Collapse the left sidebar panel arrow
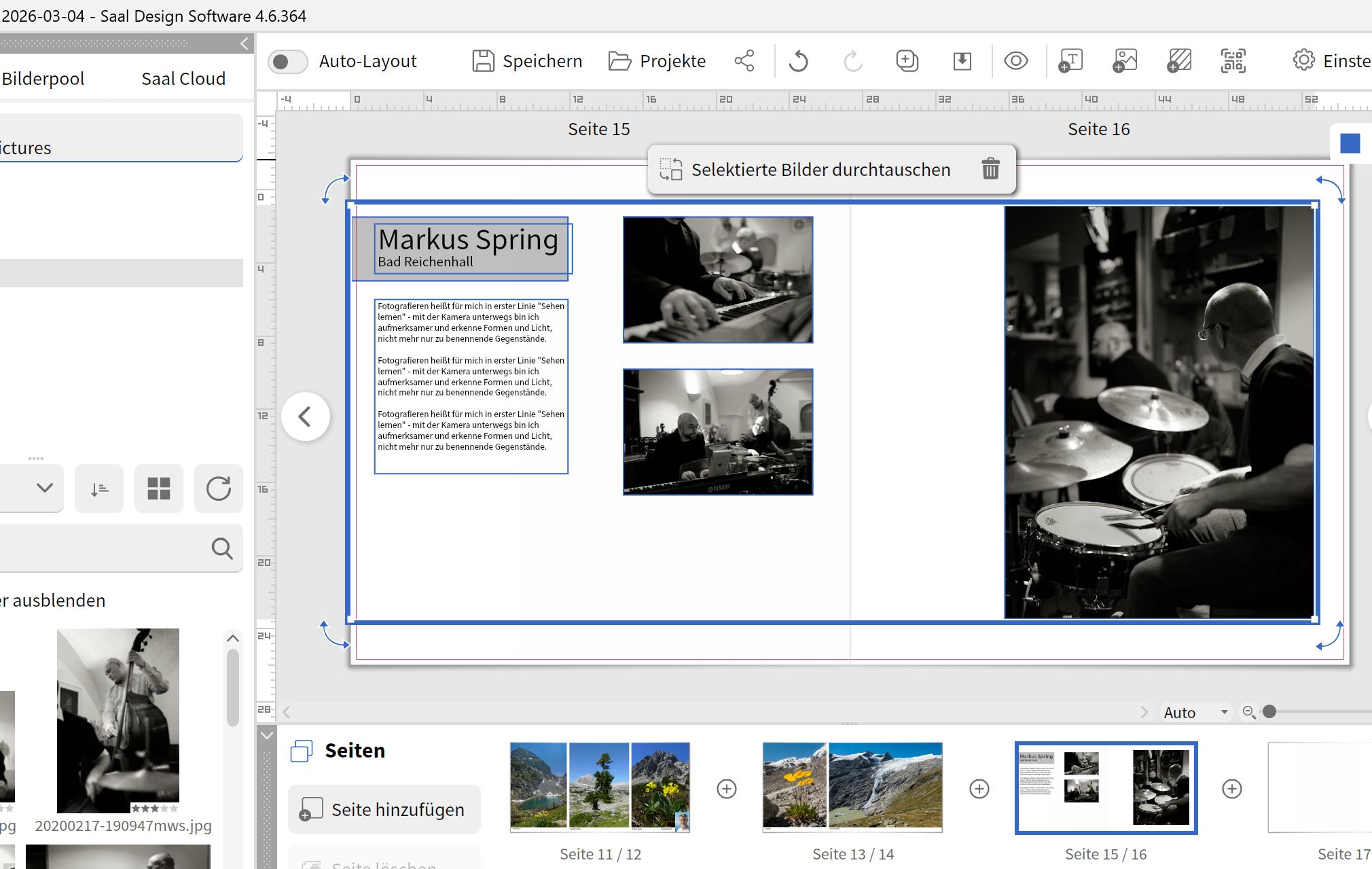The width and height of the screenshot is (1372, 869). point(245,44)
